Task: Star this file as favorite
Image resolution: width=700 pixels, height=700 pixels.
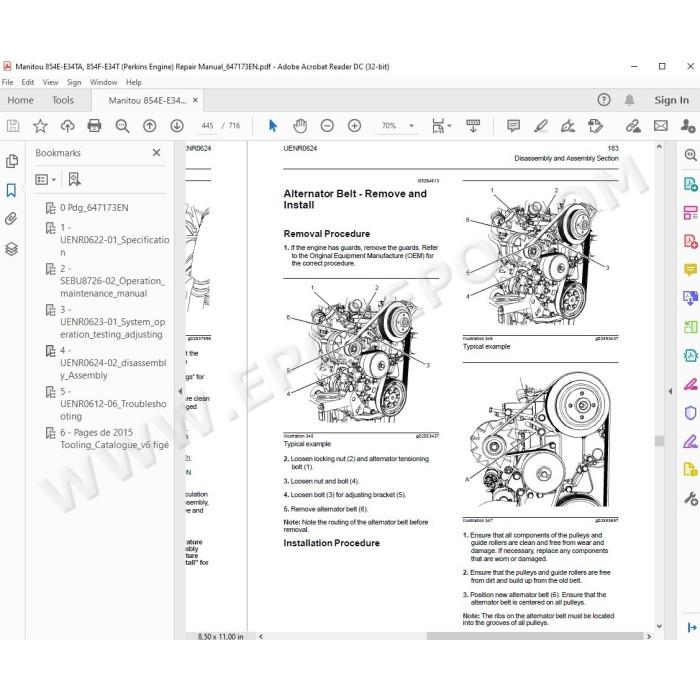Action: [x=40, y=126]
